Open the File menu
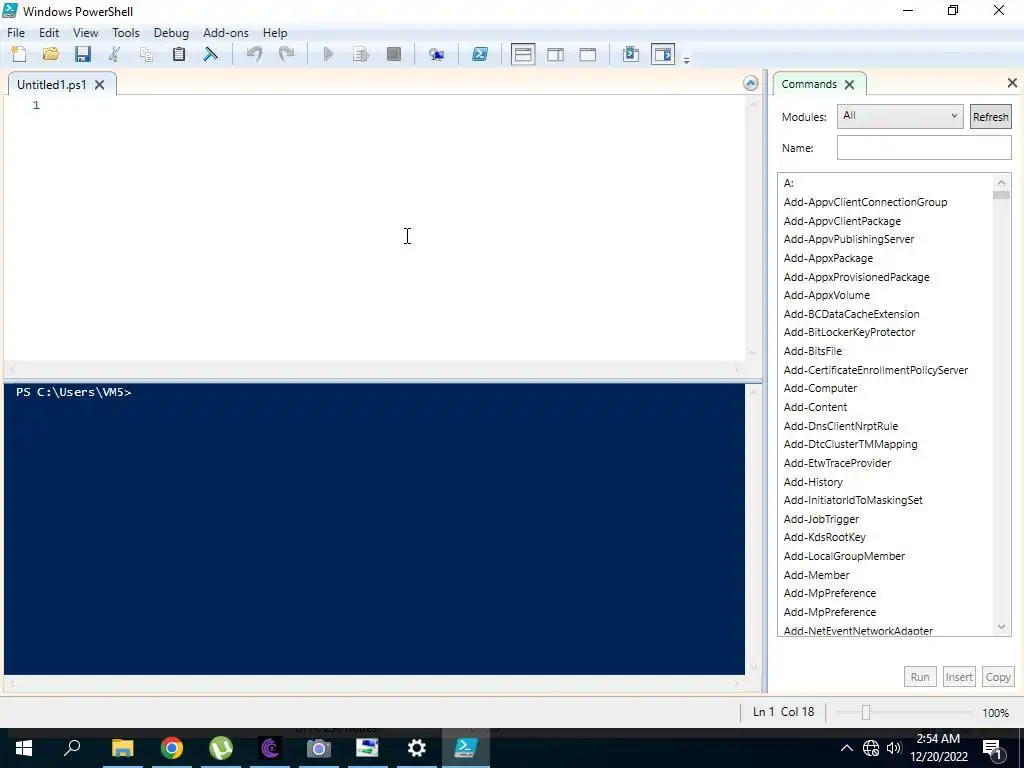Screen dimensions: 1024x768 pos(16,33)
